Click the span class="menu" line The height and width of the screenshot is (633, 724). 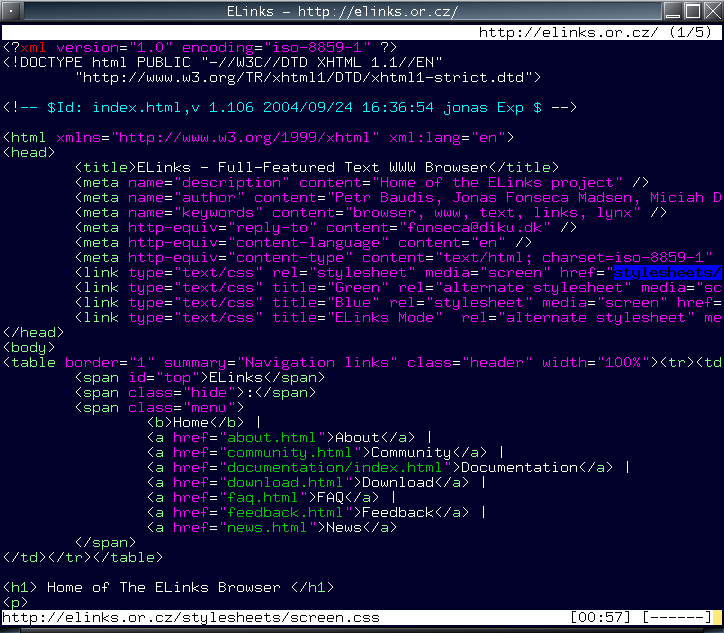tap(159, 408)
